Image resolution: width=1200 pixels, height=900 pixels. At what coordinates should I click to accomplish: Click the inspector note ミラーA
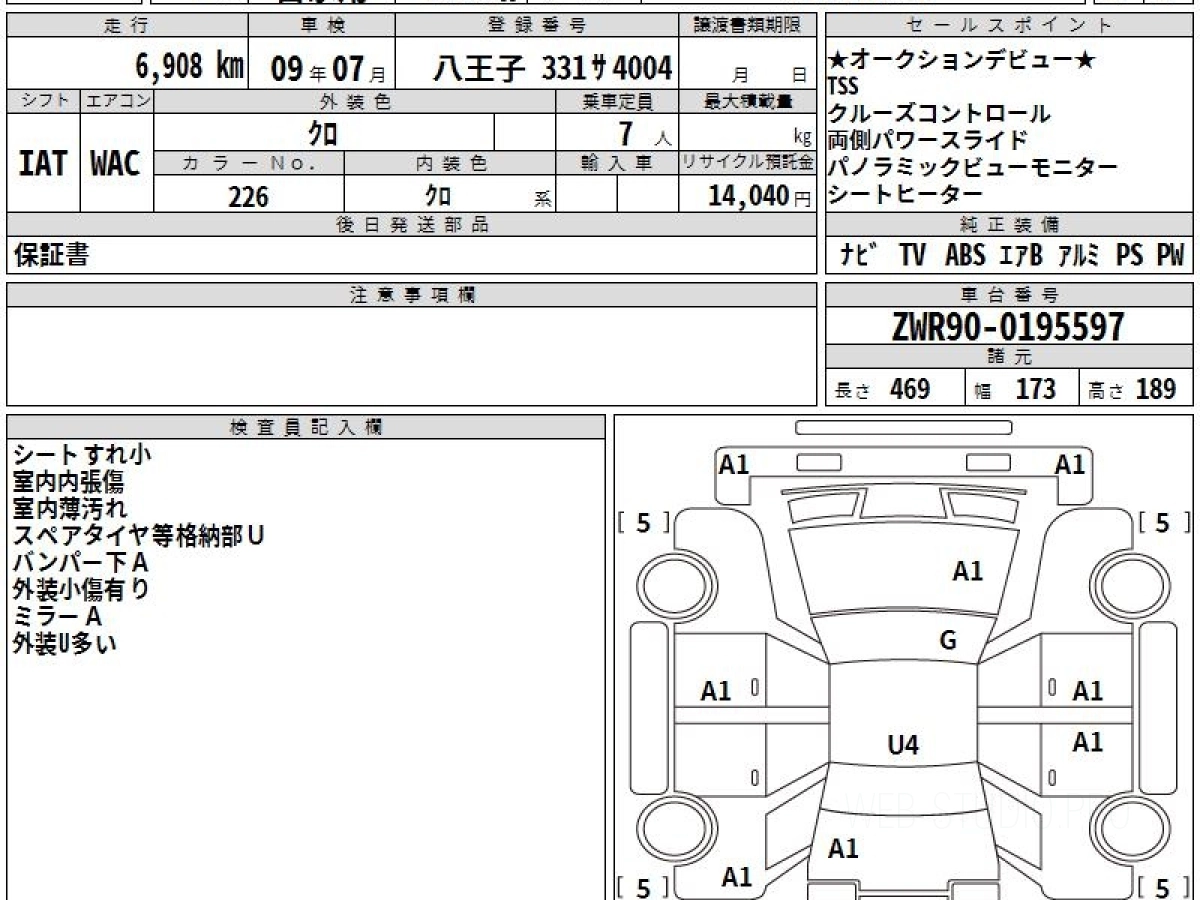pos(57,616)
